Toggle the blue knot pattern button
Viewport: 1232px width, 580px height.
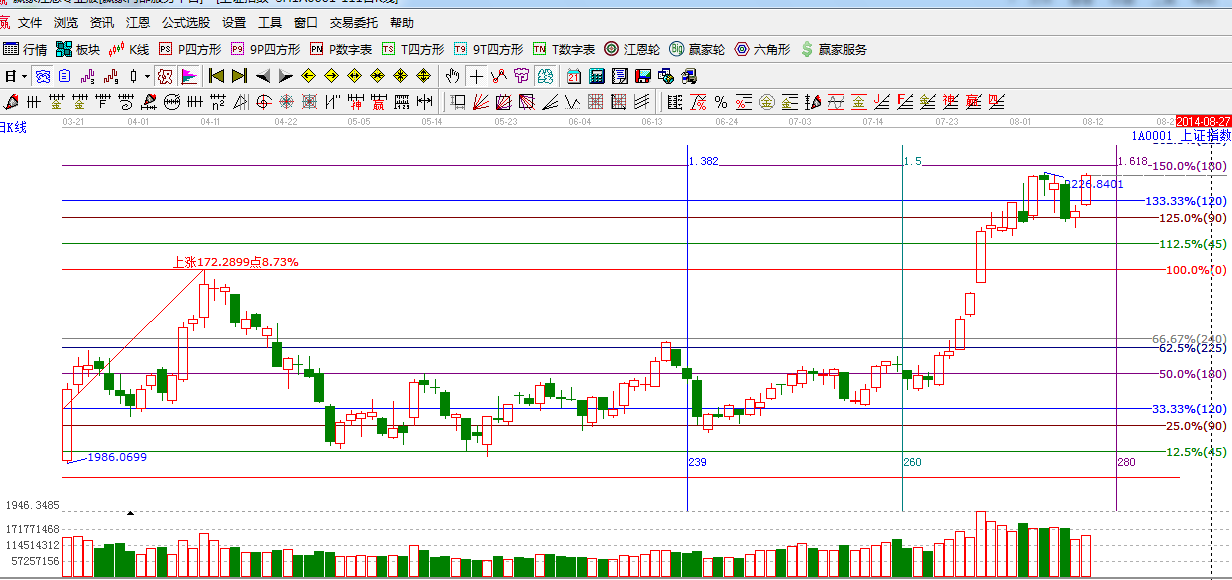click(x=43, y=76)
